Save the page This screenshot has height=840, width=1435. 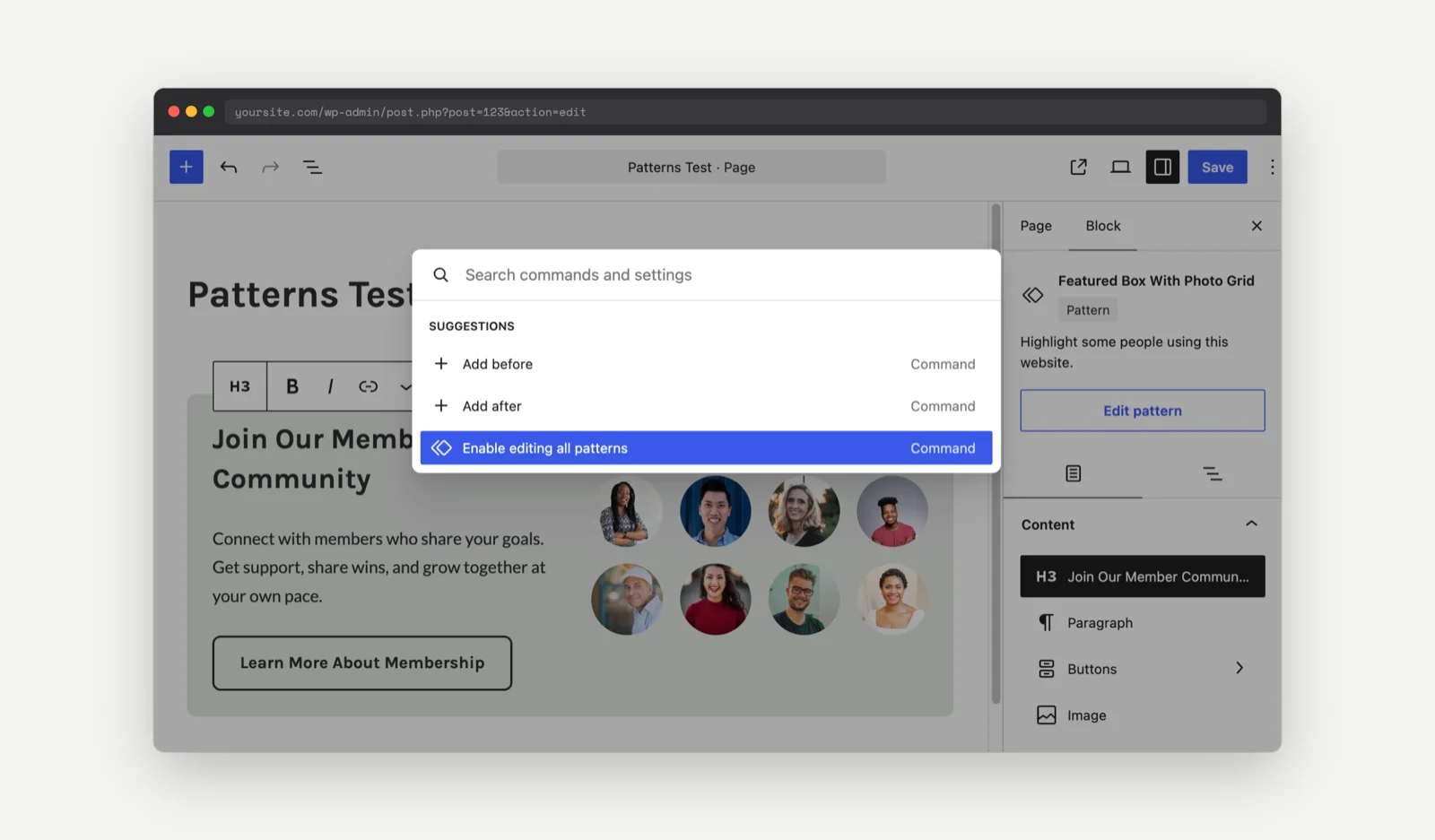coord(1217,167)
